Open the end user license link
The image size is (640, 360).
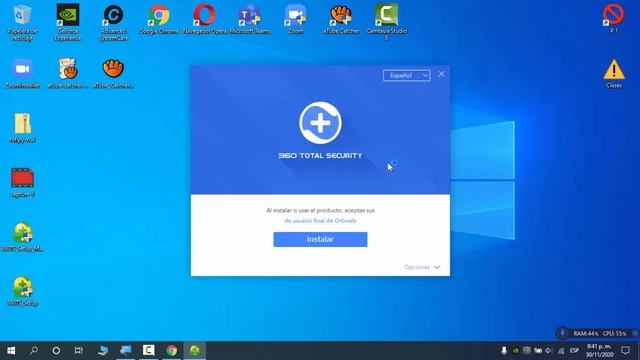pyautogui.click(x=320, y=220)
